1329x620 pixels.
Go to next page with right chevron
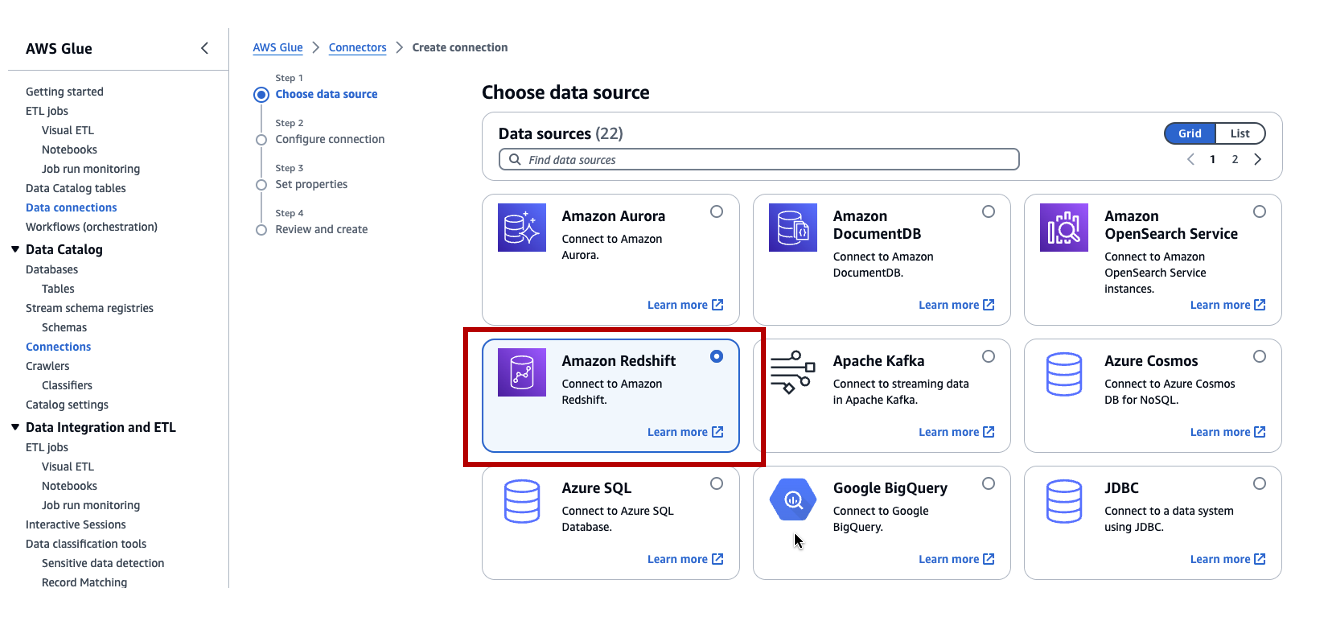1258,159
